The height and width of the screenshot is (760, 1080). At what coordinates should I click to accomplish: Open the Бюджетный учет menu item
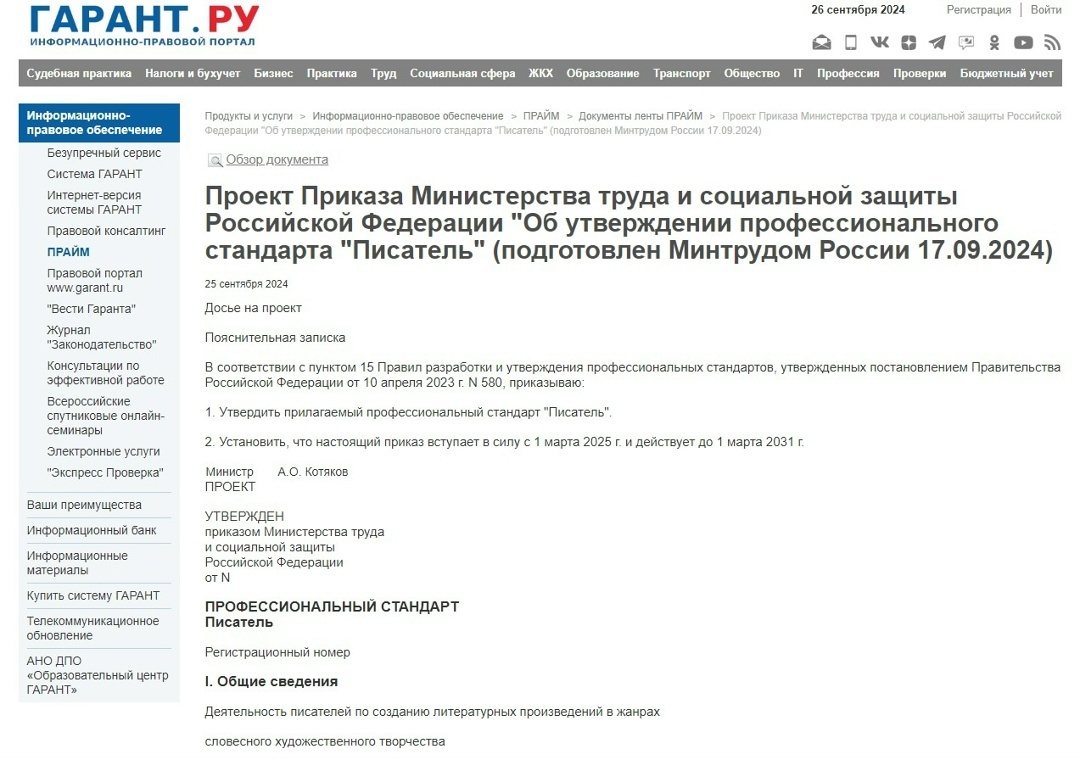pyautogui.click(x=1006, y=73)
